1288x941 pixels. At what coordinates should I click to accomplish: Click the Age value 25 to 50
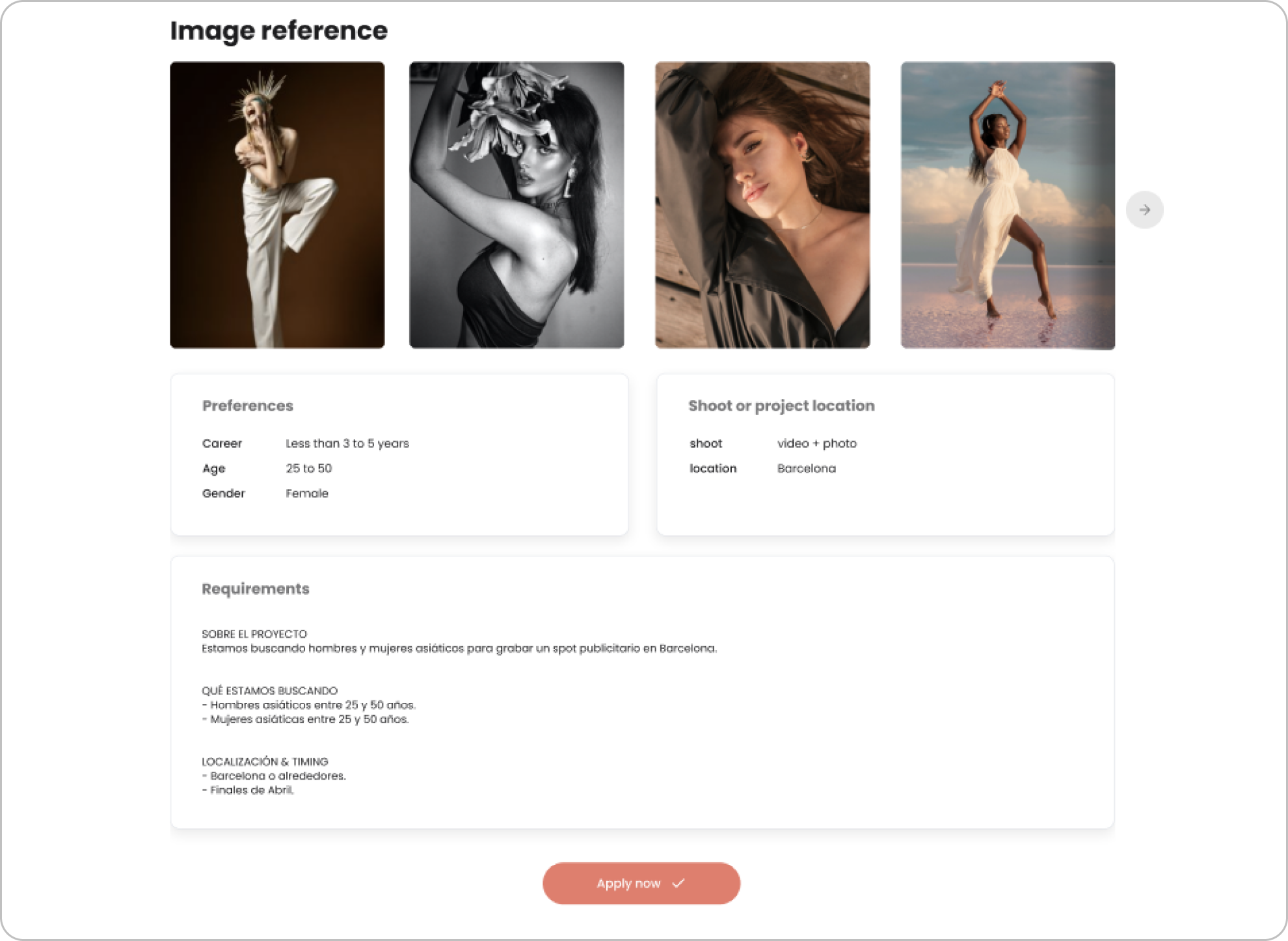coord(309,469)
